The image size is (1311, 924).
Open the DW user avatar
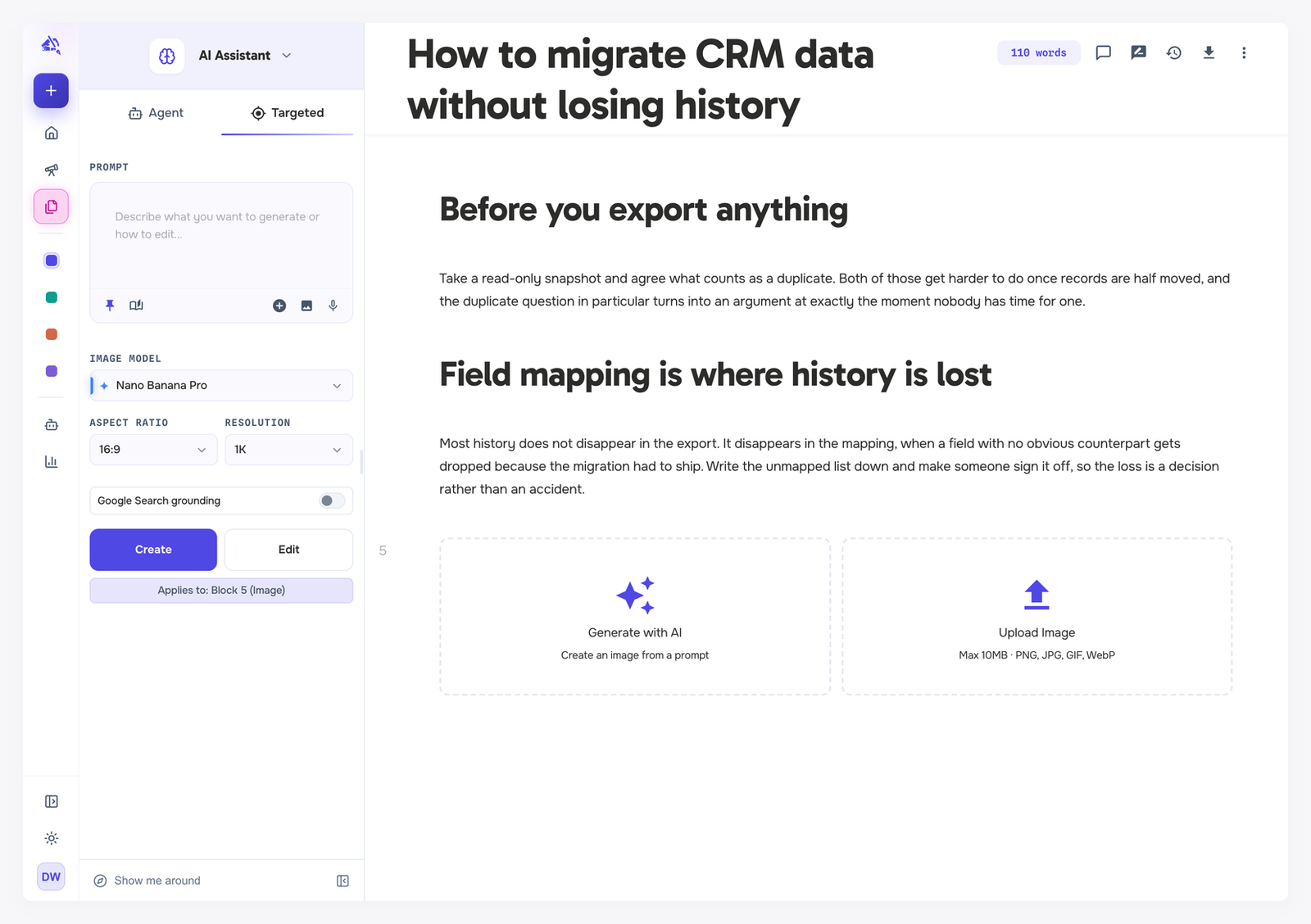(51, 876)
